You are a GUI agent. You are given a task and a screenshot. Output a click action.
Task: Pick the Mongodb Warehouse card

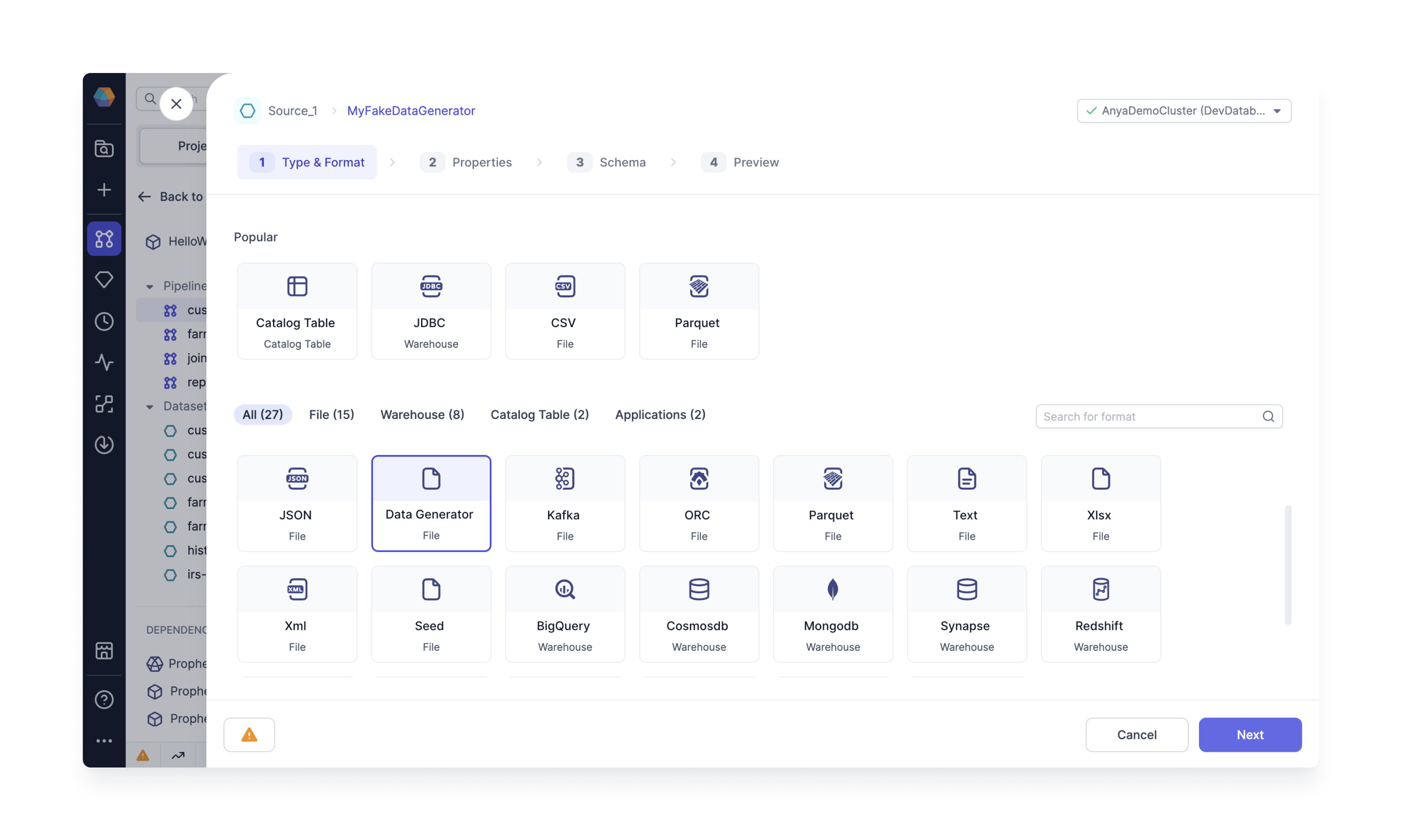832,614
